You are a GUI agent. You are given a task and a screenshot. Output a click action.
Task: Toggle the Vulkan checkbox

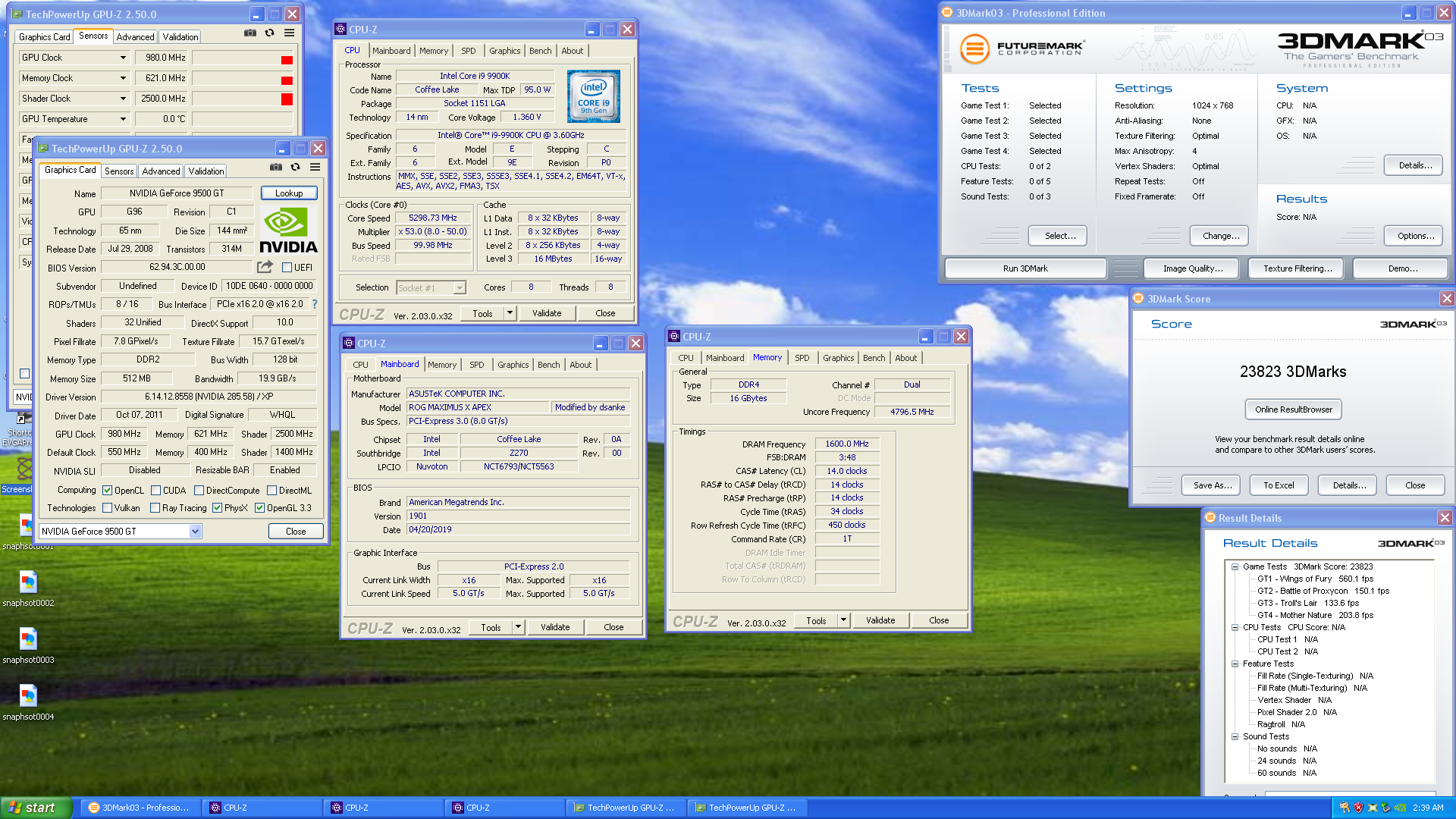pos(108,508)
